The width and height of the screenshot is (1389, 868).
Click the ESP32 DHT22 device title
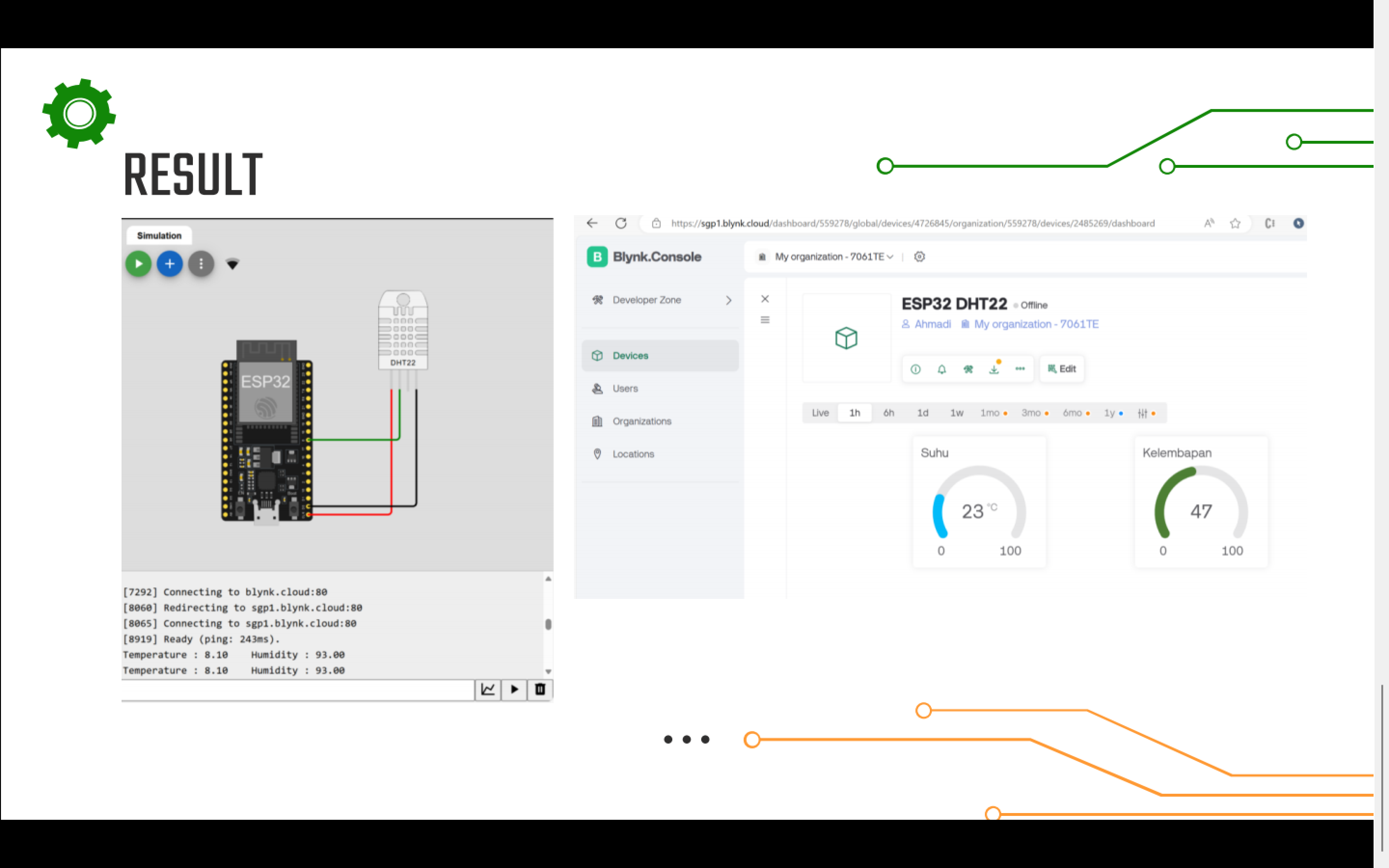[x=954, y=304]
